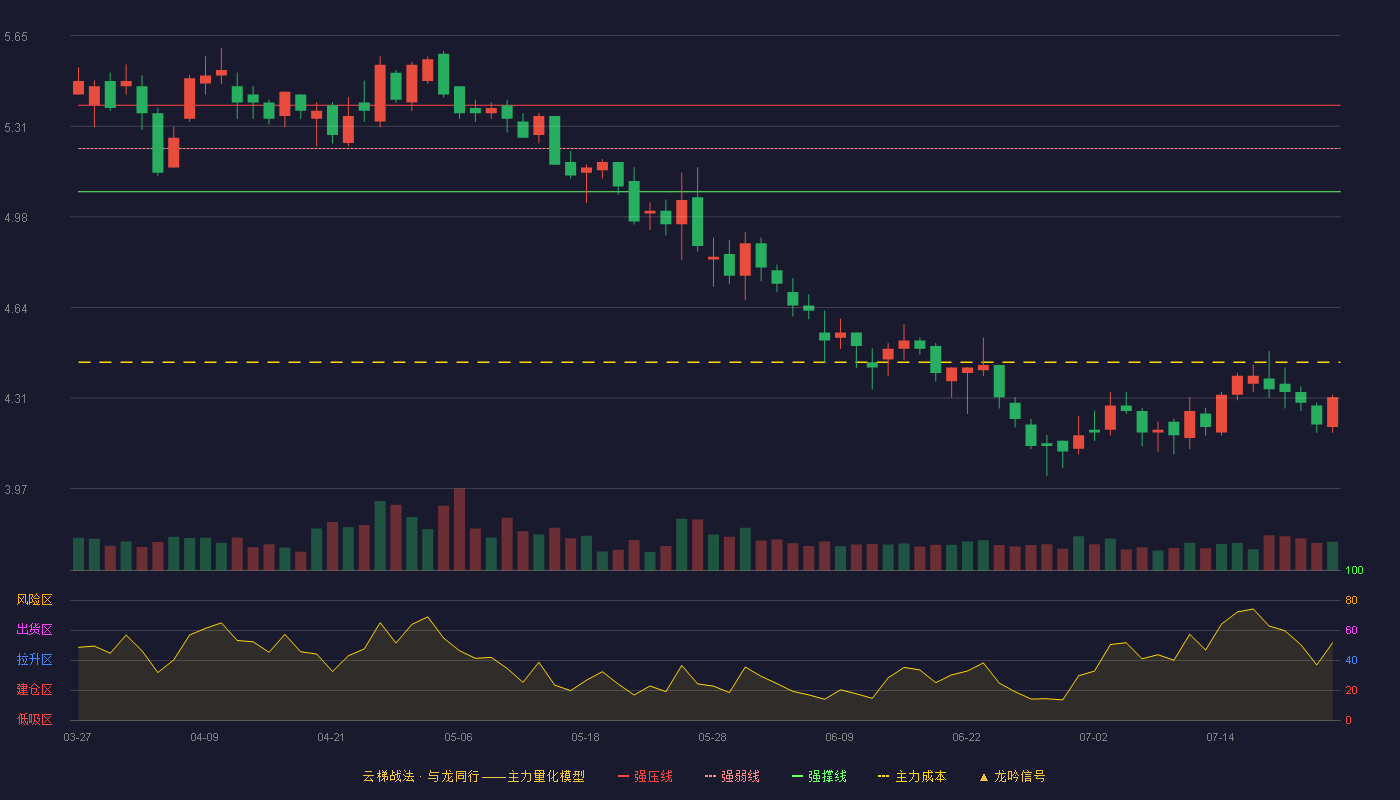
Task: Click the 3.97 price axis label
Action: point(16,489)
